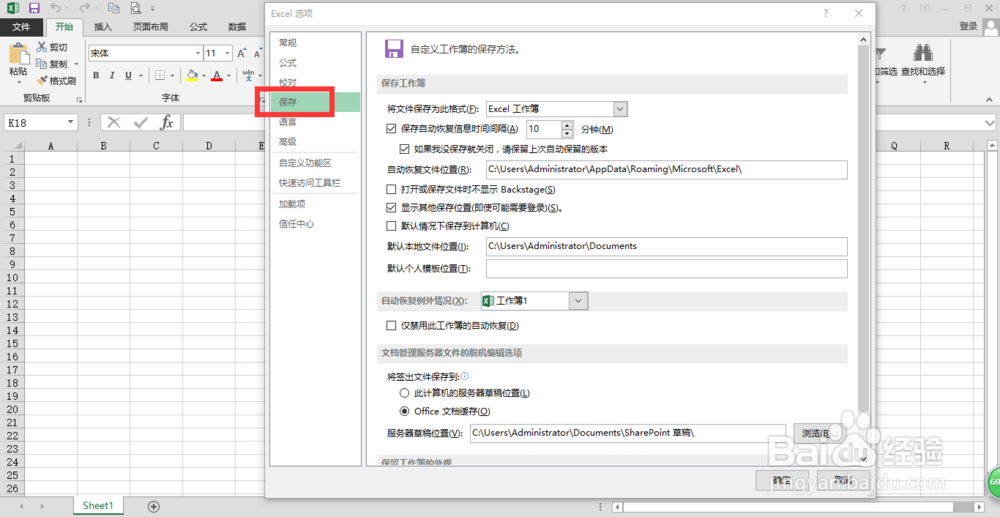
Task: Open the 文件 tab
Action: click(x=22, y=26)
